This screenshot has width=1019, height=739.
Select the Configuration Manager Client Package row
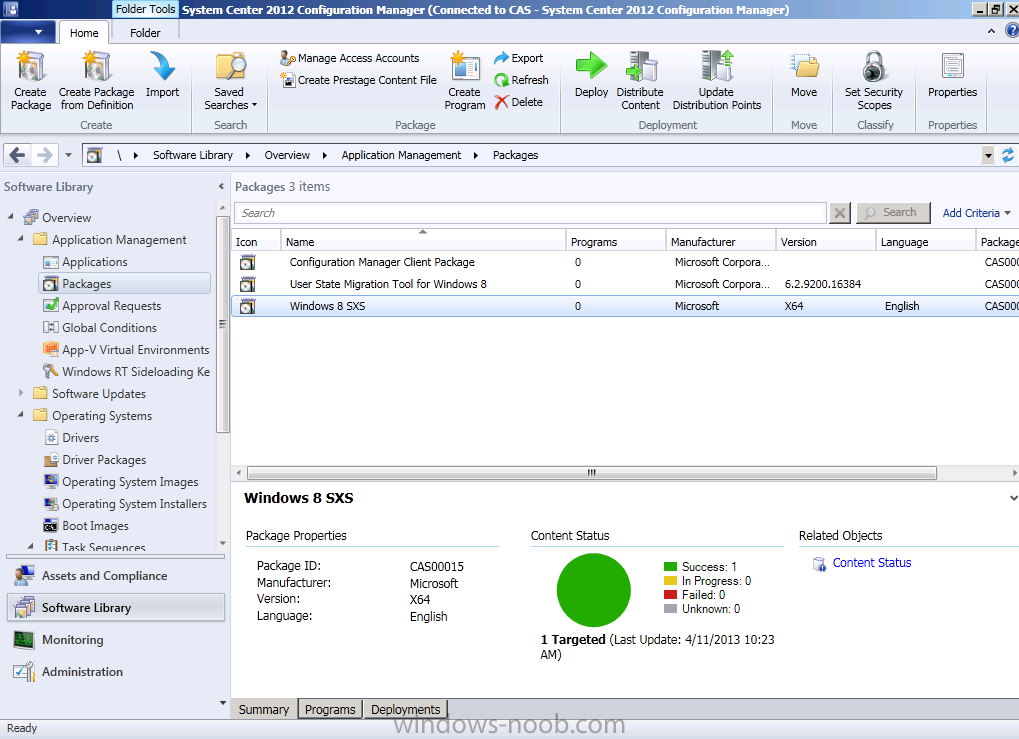point(625,262)
